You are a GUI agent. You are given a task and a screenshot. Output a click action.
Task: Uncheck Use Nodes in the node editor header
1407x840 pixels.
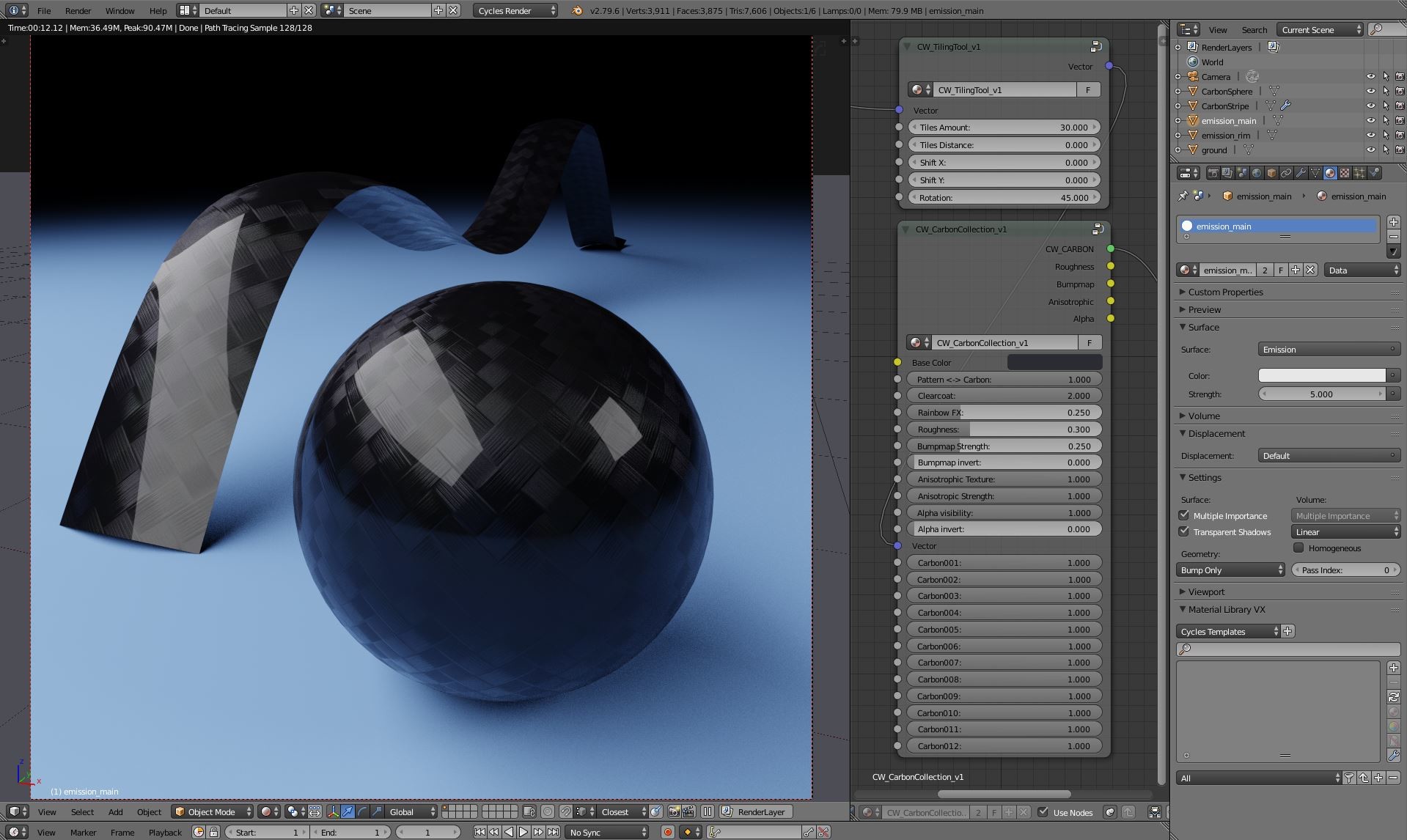pos(1043,812)
